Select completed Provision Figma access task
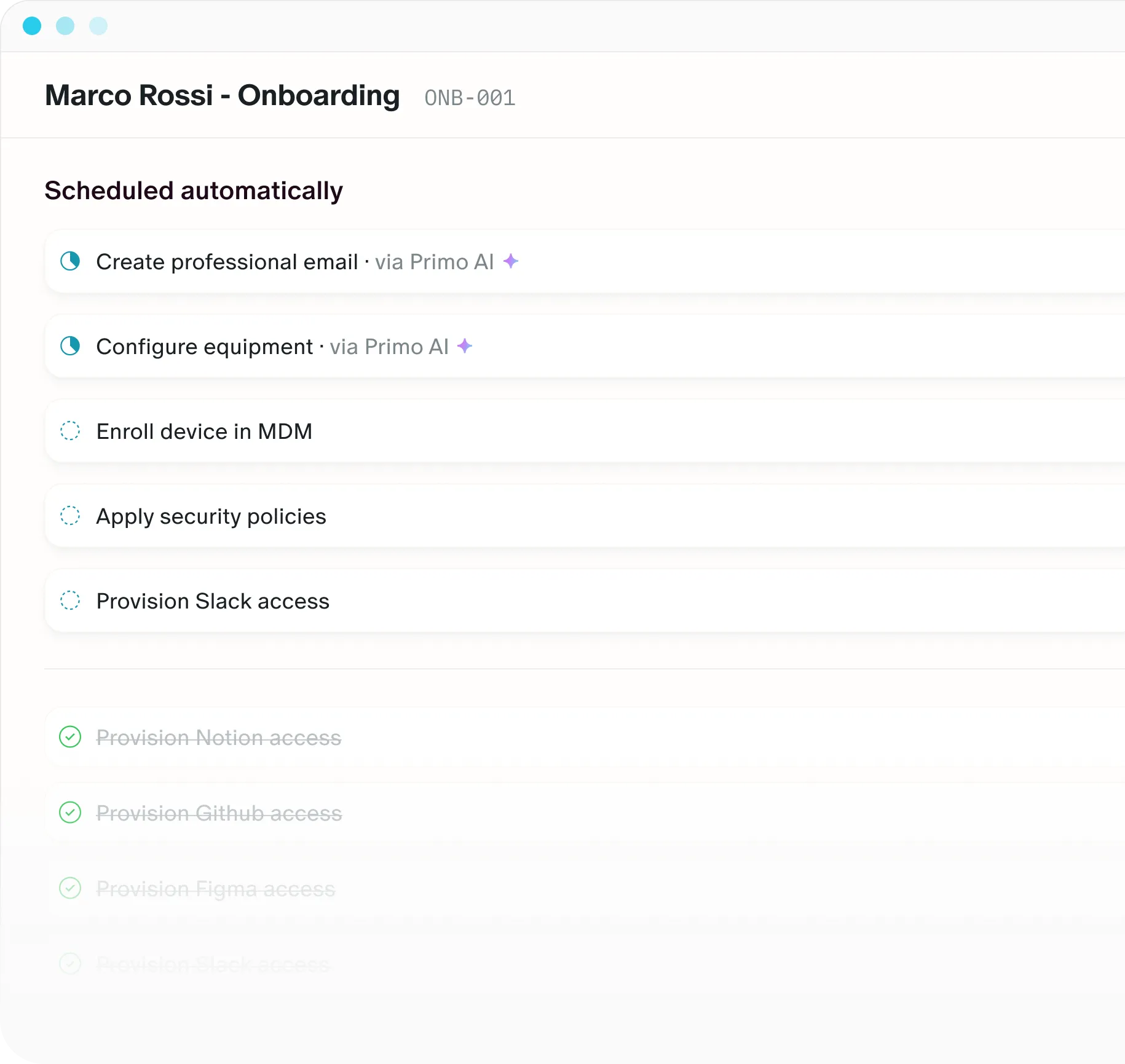Viewport: 1125px width, 1064px height. click(x=585, y=888)
